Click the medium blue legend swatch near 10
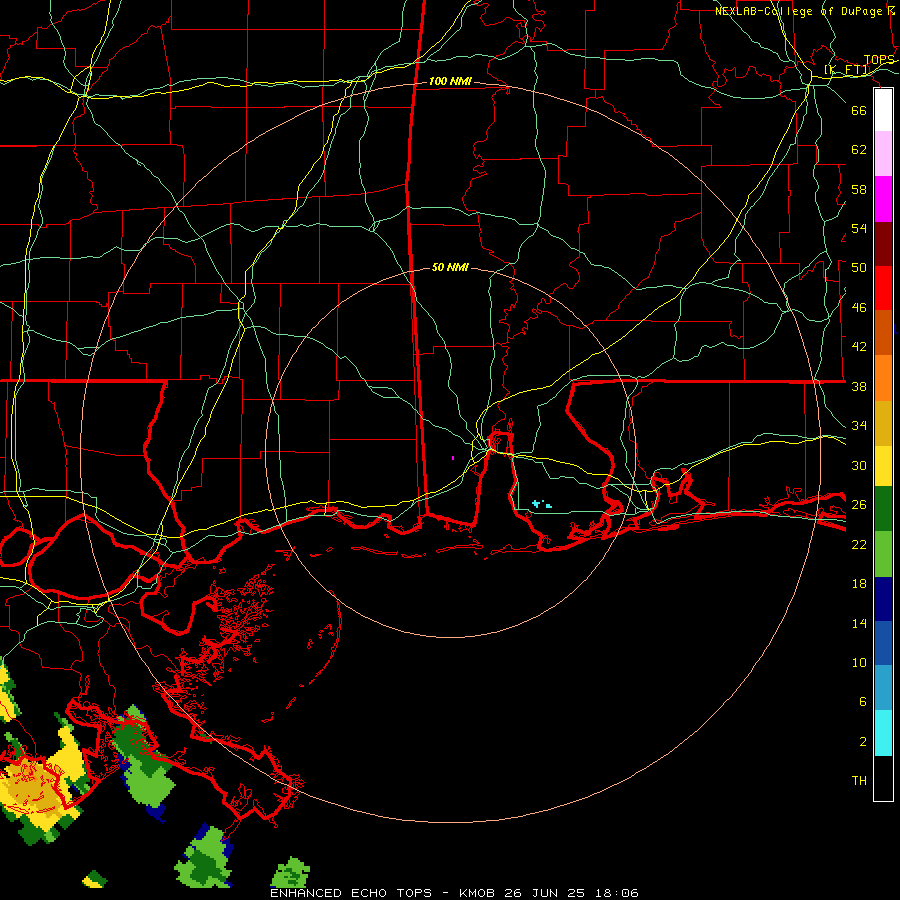This screenshot has height=900, width=900. pos(883,643)
